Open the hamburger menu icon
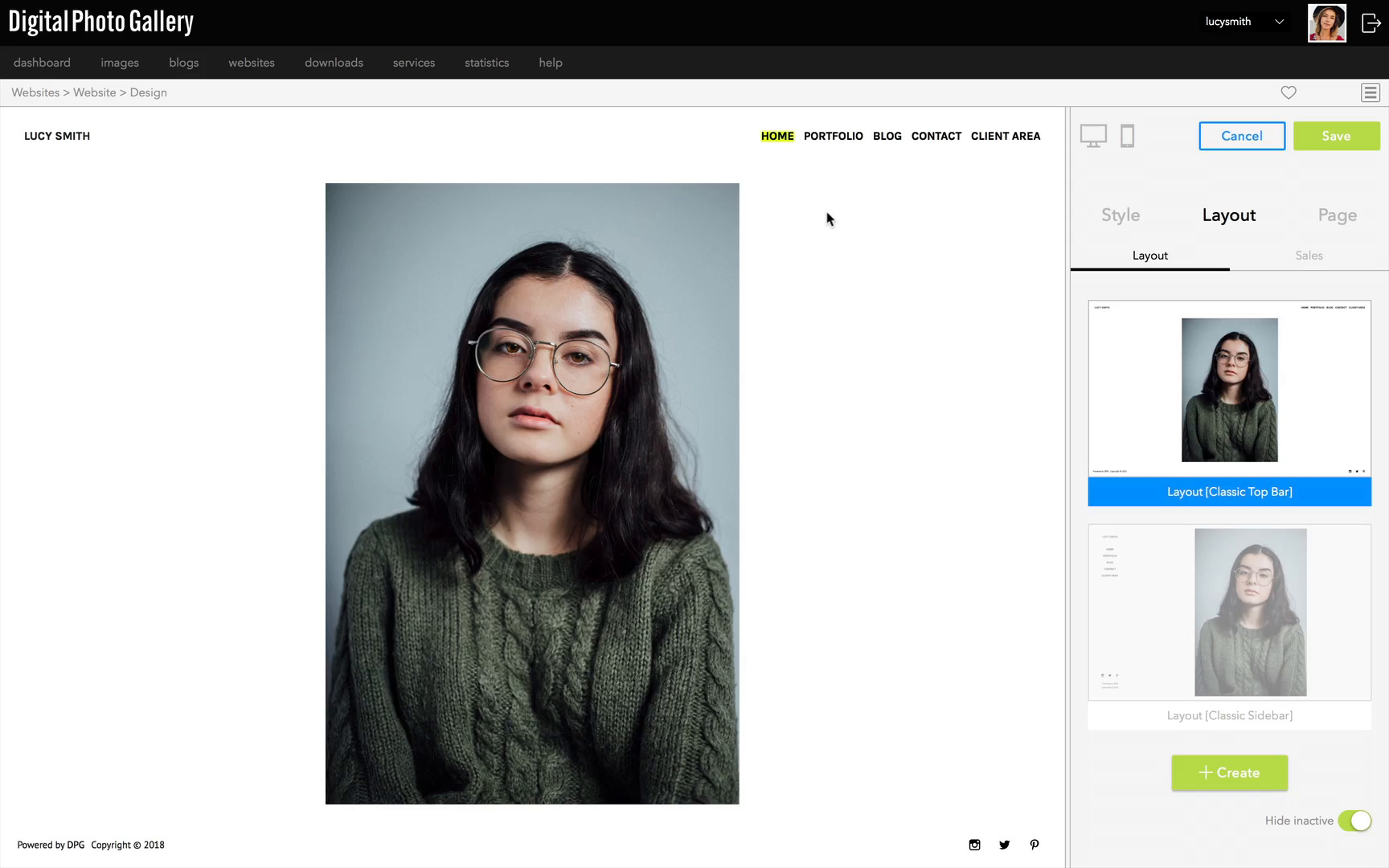 tap(1371, 92)
